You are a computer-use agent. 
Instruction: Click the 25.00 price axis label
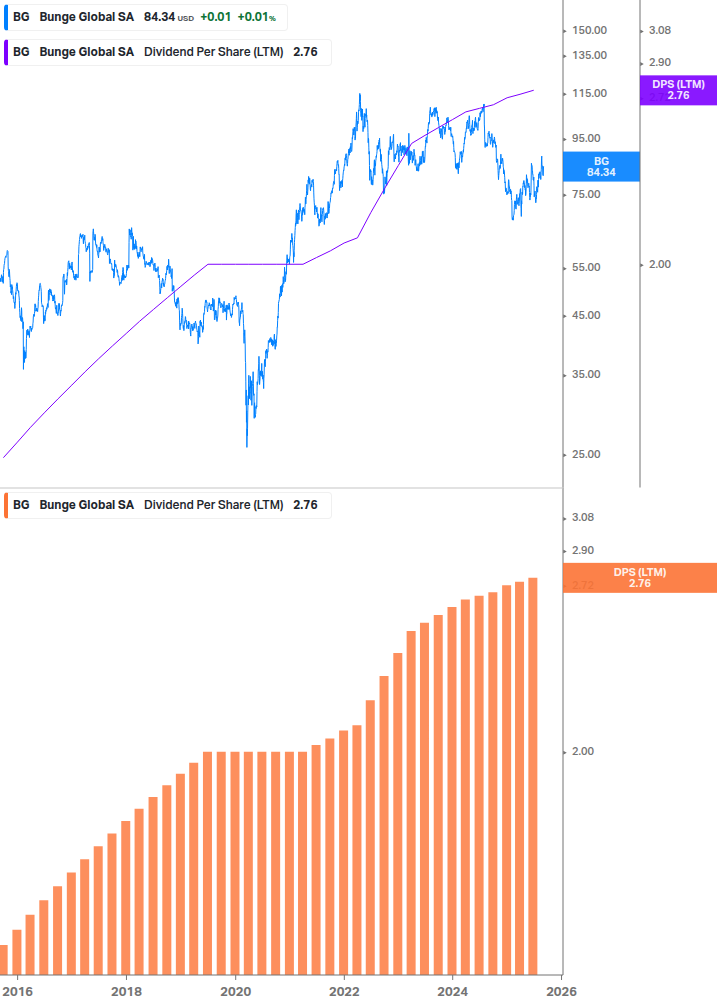(589, 455)
